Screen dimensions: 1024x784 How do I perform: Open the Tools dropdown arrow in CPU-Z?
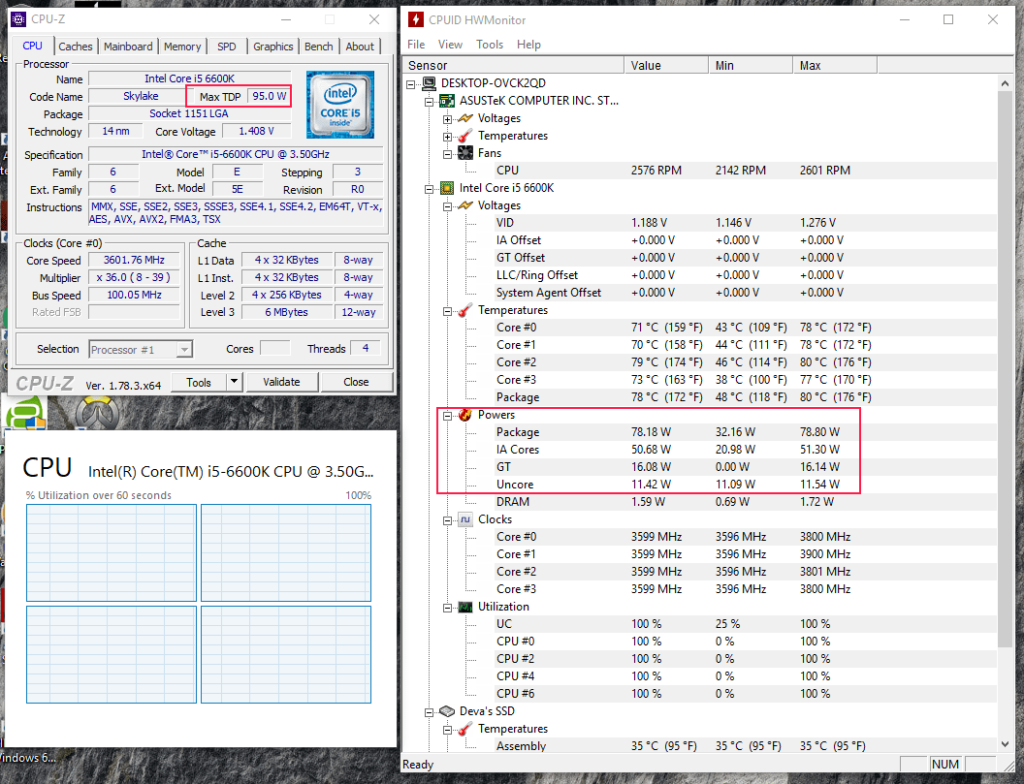[232, 381]
